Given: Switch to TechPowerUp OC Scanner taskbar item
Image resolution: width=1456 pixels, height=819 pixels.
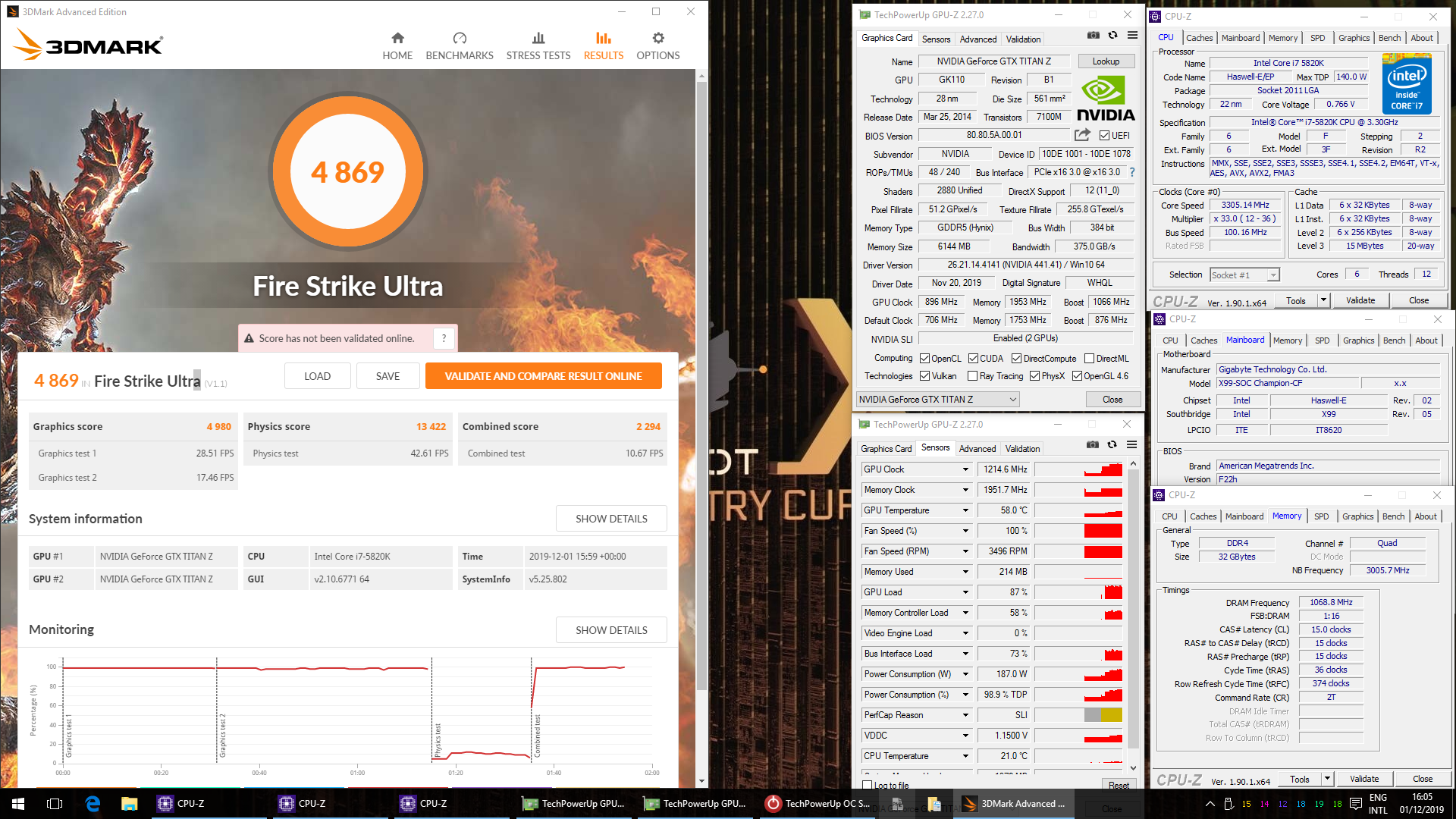Looking at the screenshot, I should click(819, 804).
